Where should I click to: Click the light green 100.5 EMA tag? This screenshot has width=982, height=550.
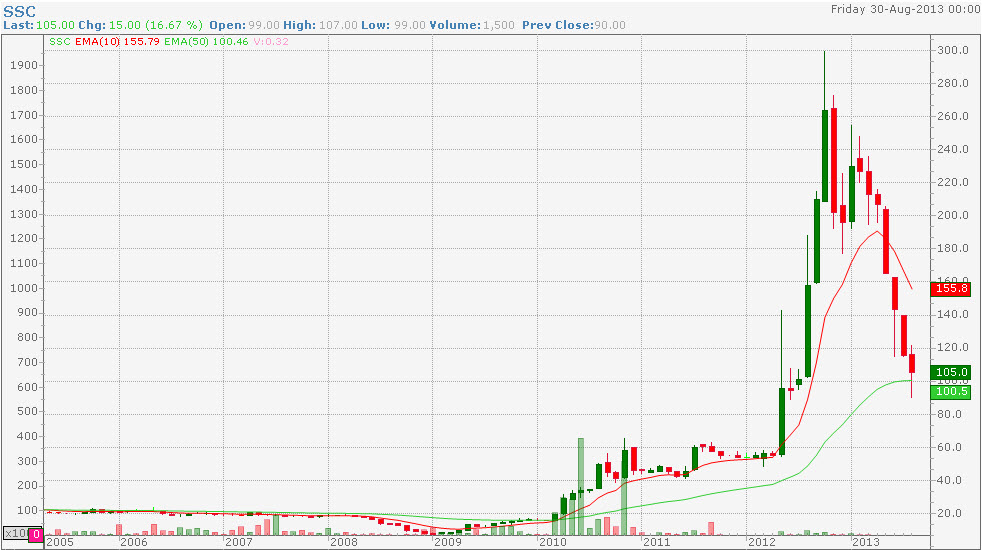951,392
